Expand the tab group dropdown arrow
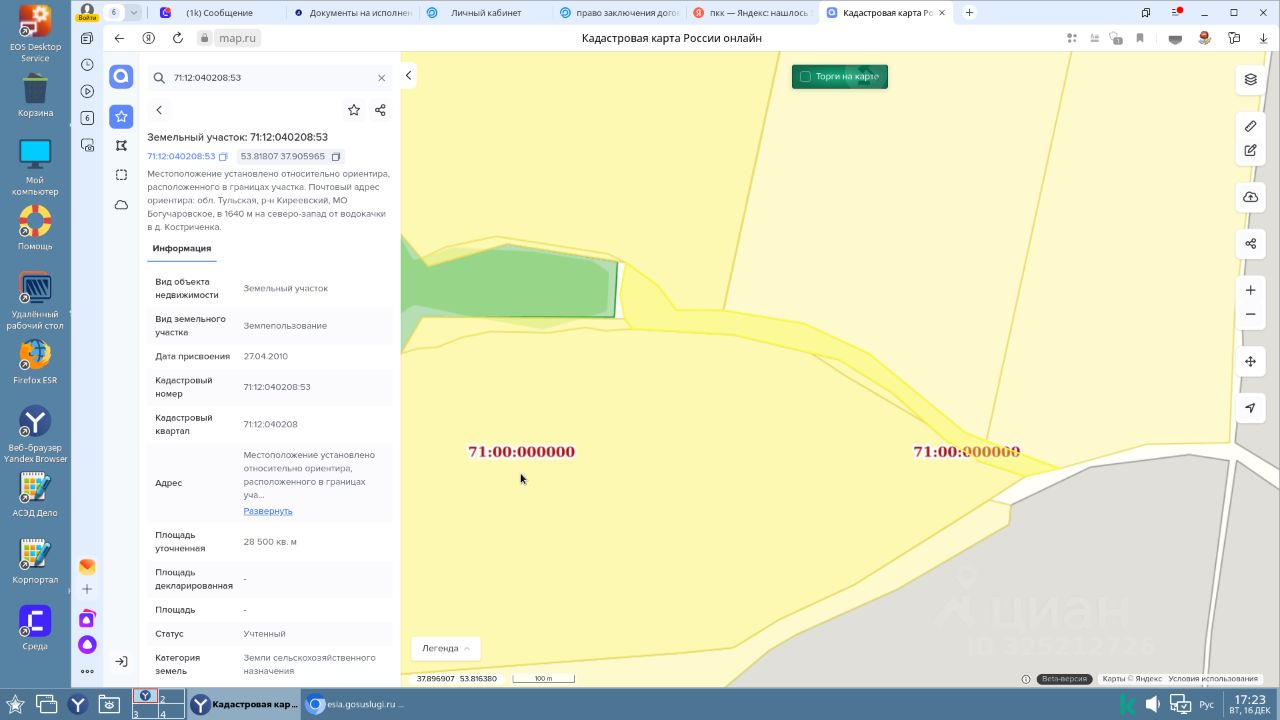 (134, 13)
